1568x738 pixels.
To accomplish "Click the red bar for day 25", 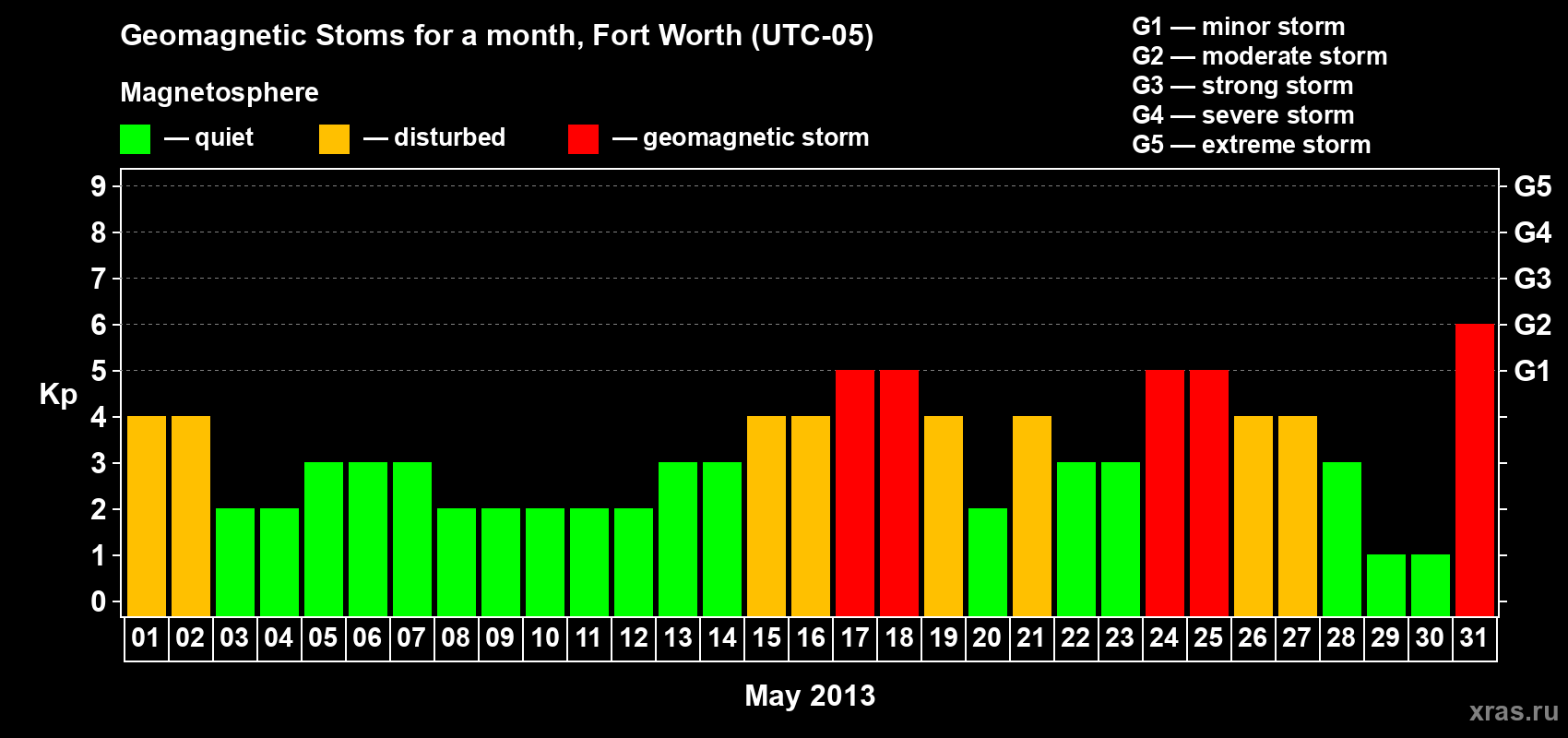I will coord(1208,494).
